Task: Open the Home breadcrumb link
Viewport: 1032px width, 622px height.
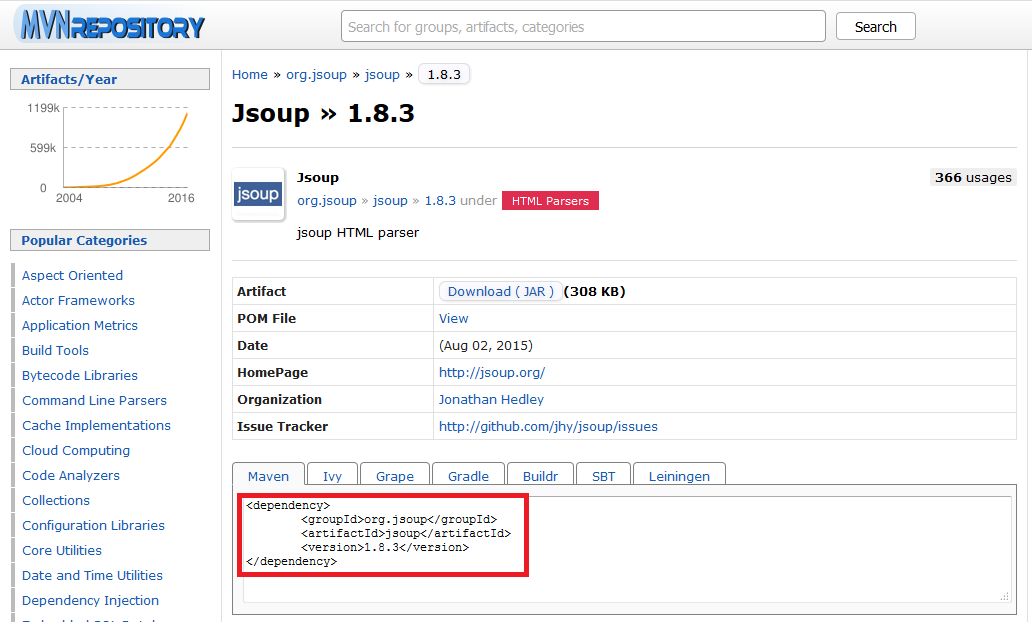Action: click(250, 75)
